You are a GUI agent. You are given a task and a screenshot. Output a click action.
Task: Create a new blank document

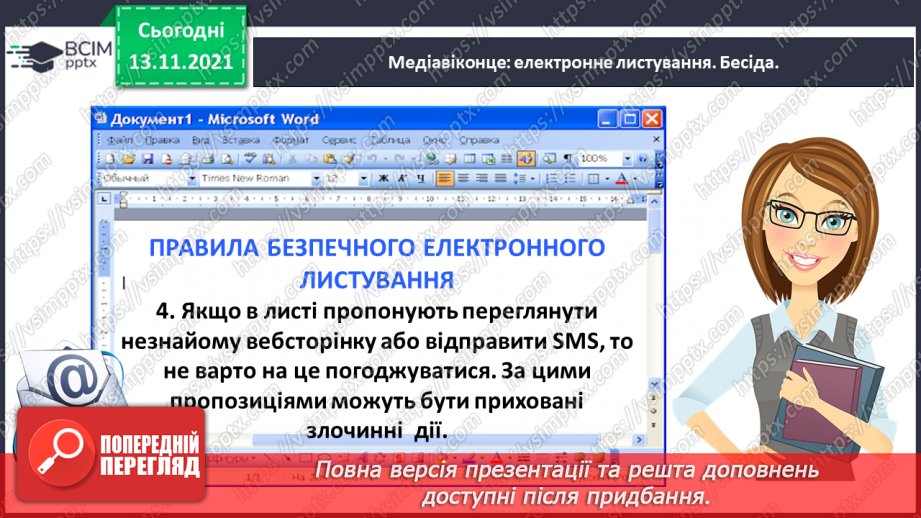pyautogui.click(x=109, y=159)
